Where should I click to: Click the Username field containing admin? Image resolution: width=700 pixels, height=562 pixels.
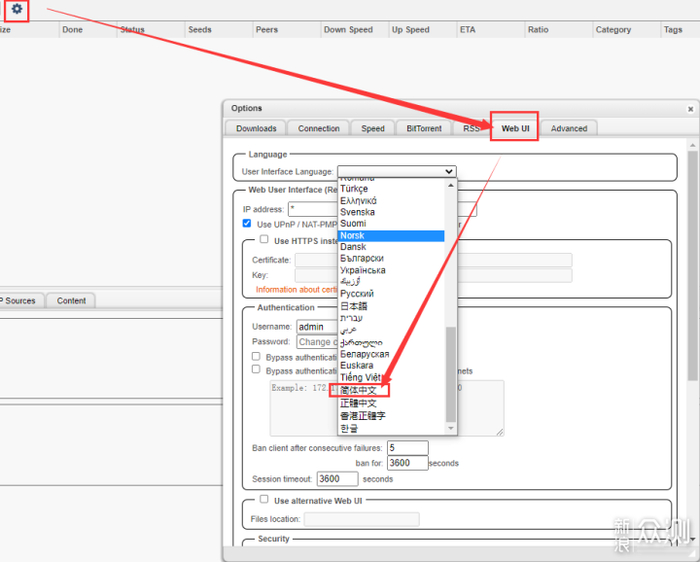click(x=317, y=327)
